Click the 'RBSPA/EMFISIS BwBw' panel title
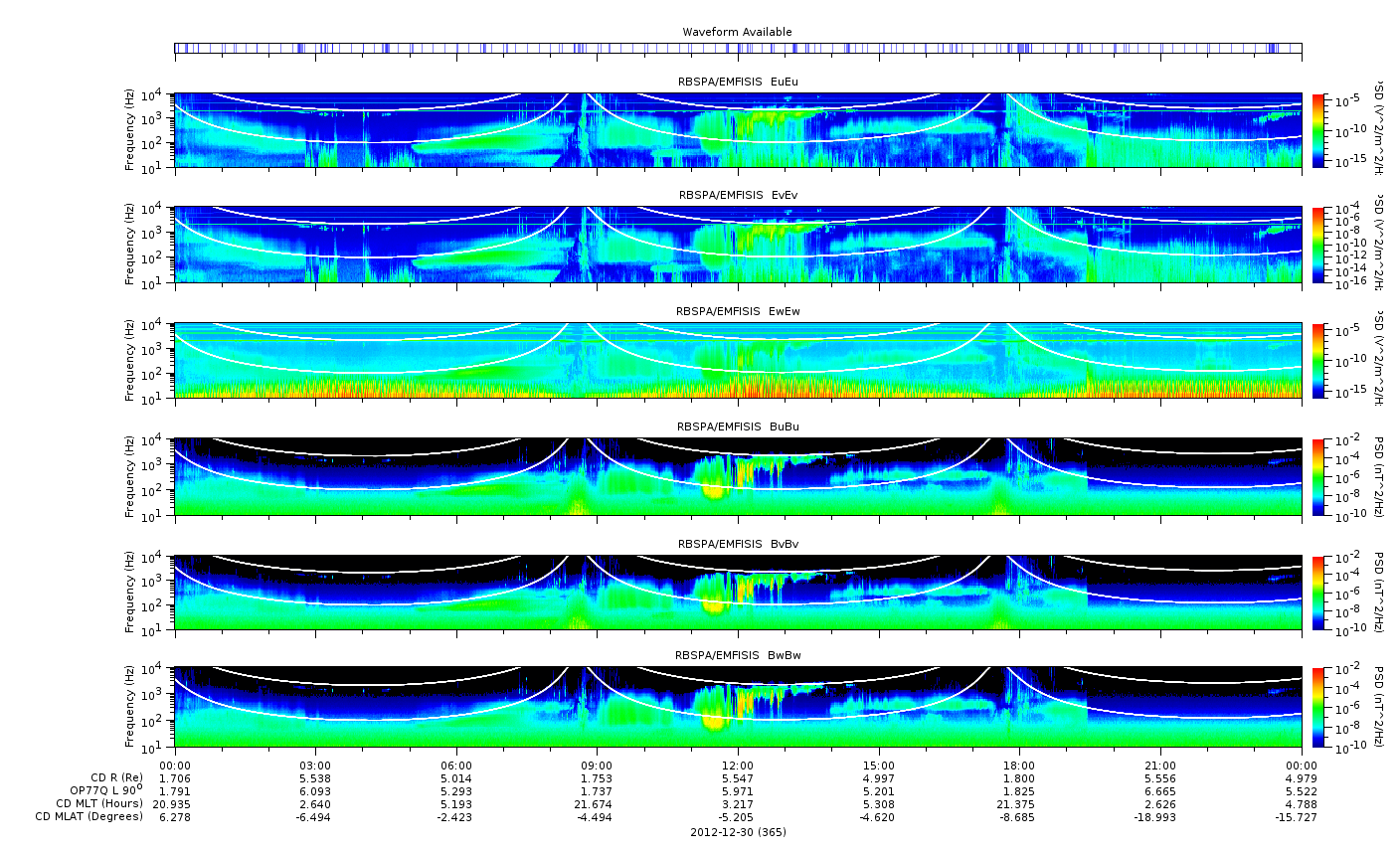Screen dimensions: 1400x854 pyautogui.click(x=738, y=655)
